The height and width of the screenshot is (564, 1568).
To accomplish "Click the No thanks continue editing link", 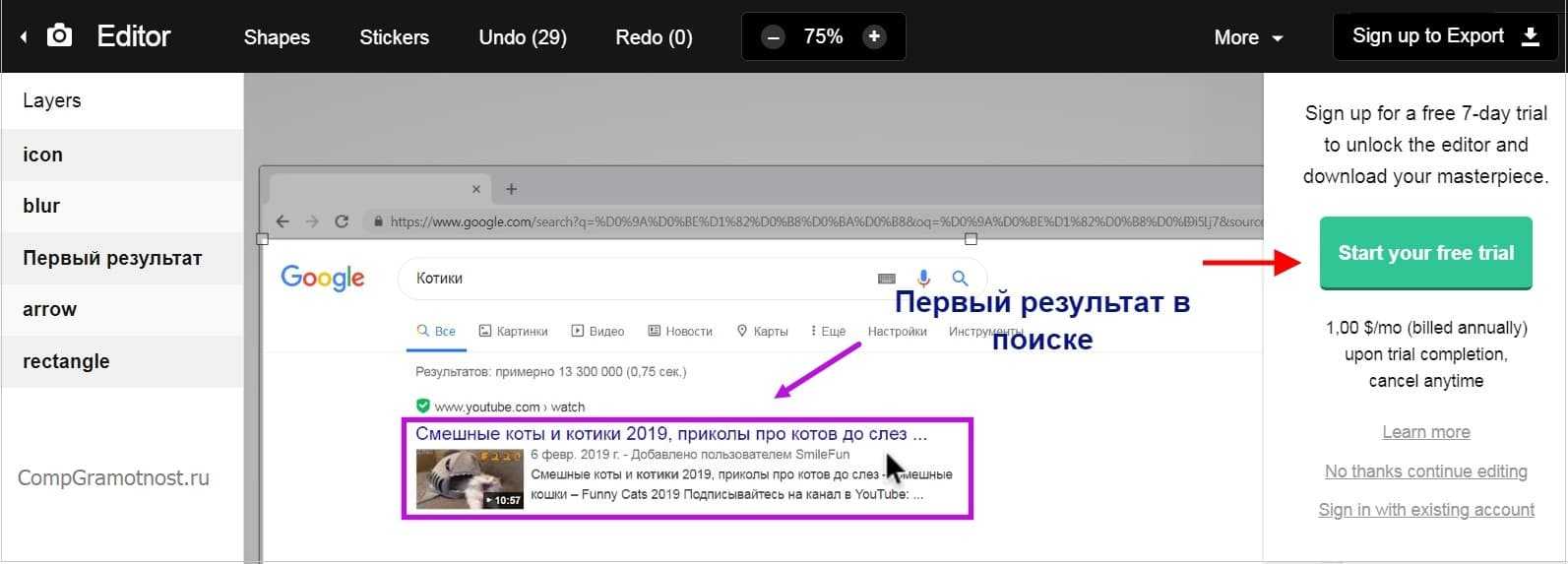I will click(1425, 471).
